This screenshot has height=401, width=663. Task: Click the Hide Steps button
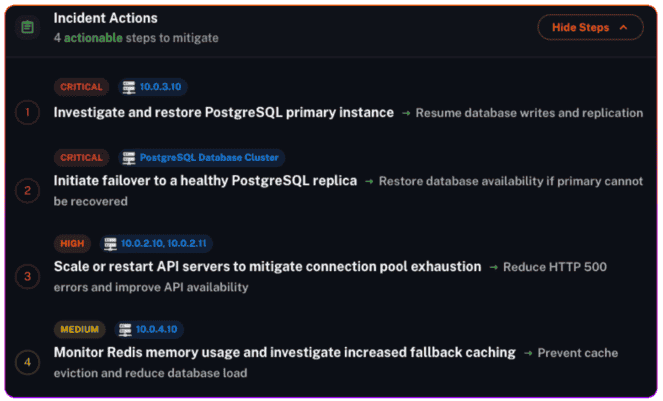point(590,27)
